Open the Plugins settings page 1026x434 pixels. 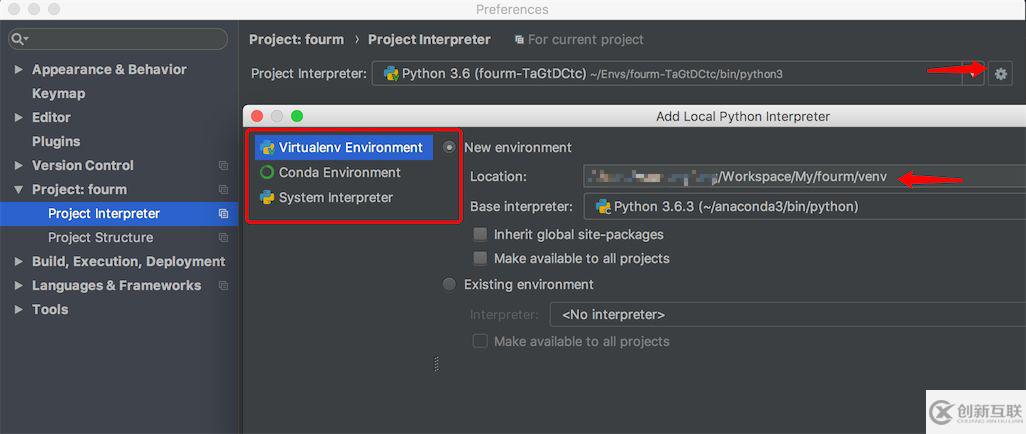coord(56,141)
